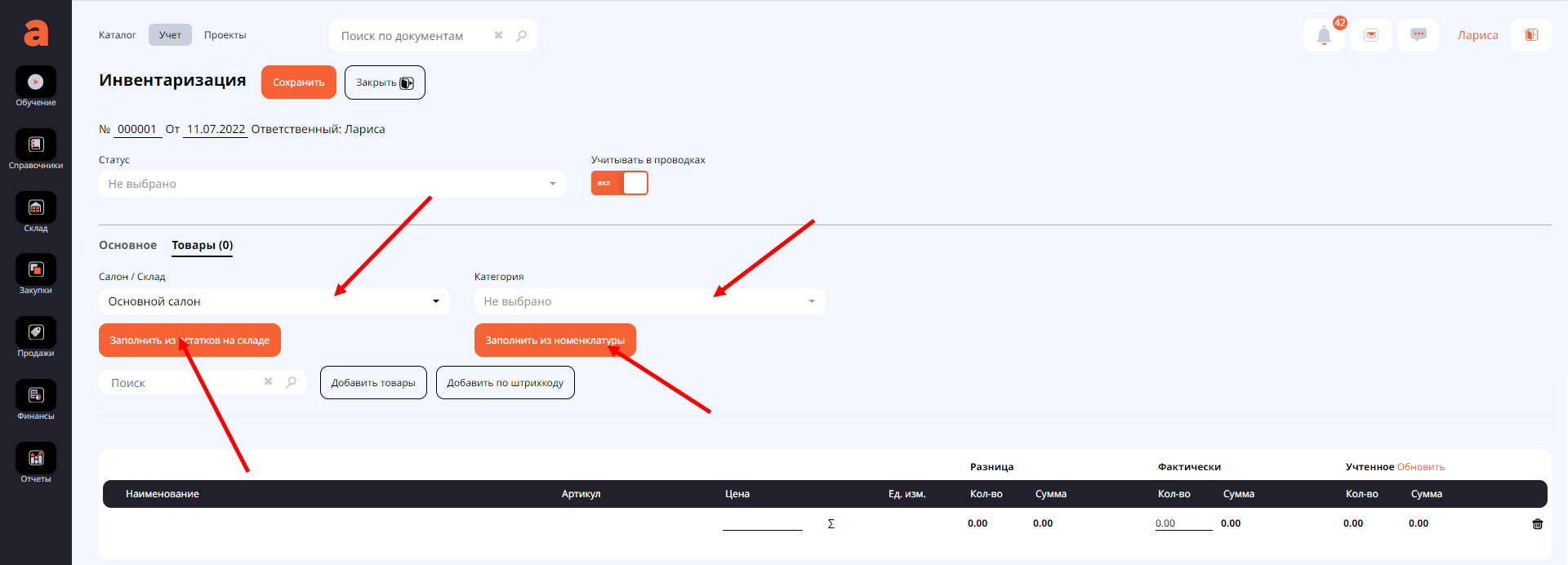Focus the Поиск по документам field

point(412,36)
